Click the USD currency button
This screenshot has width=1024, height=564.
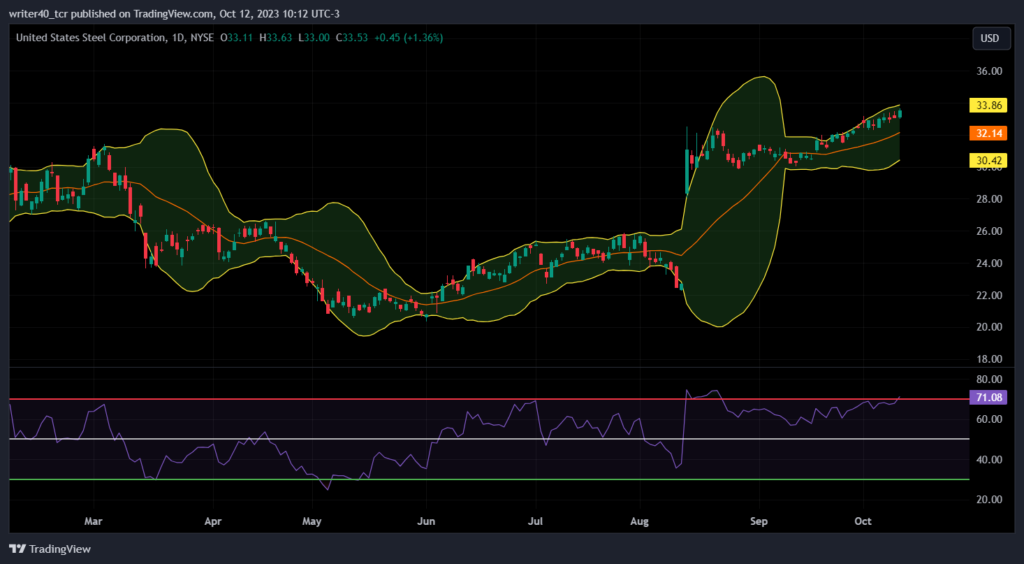coord(989,38)
